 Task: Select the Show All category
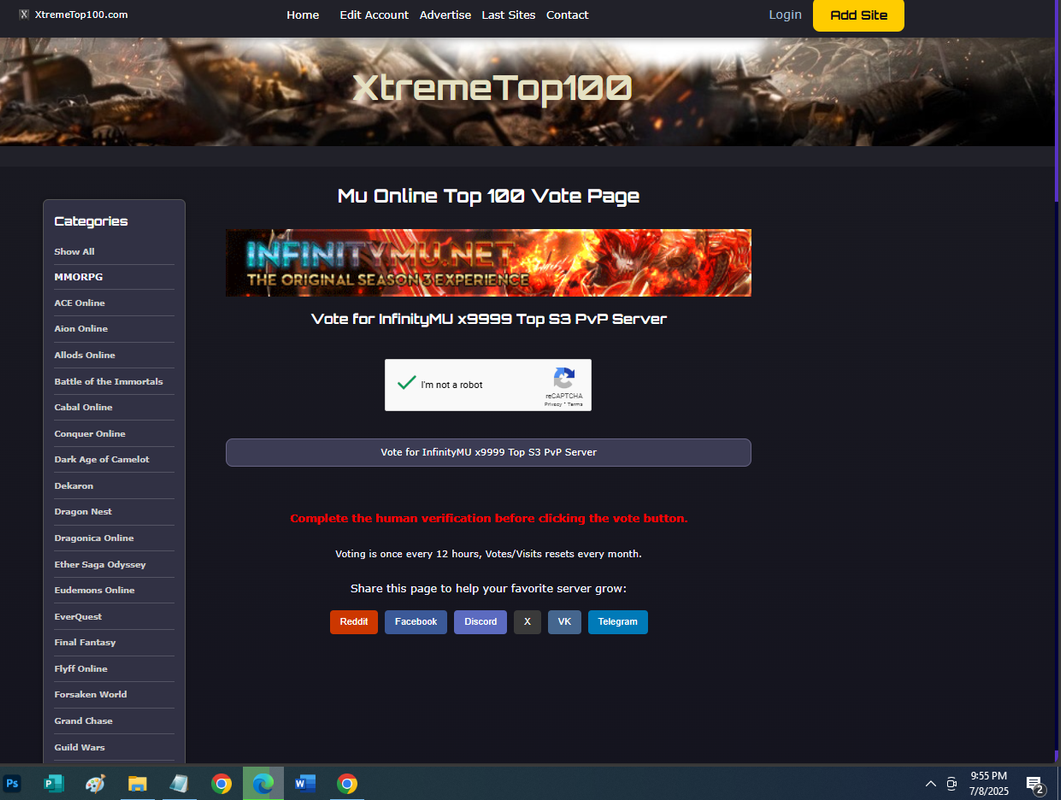point(74,252)
